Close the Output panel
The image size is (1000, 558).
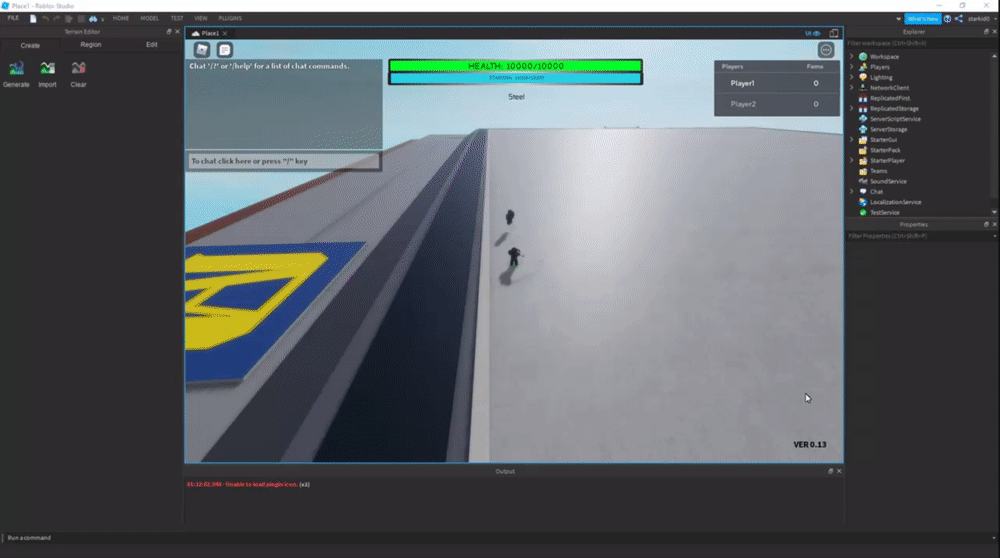pyautogui.click(x=839, y=471)
